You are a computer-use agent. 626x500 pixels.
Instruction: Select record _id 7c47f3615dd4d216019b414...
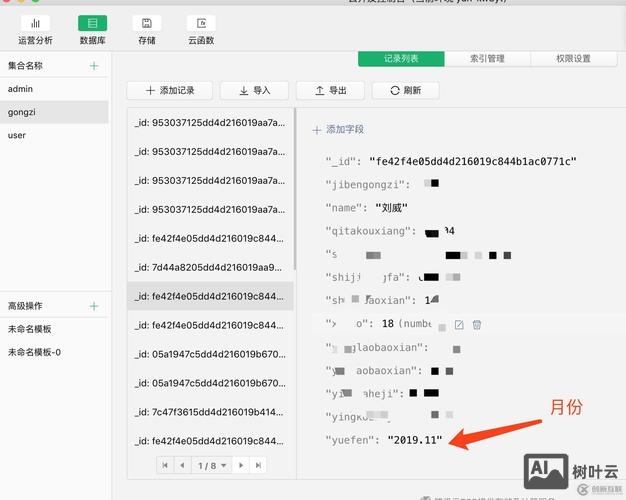[210, 412]
